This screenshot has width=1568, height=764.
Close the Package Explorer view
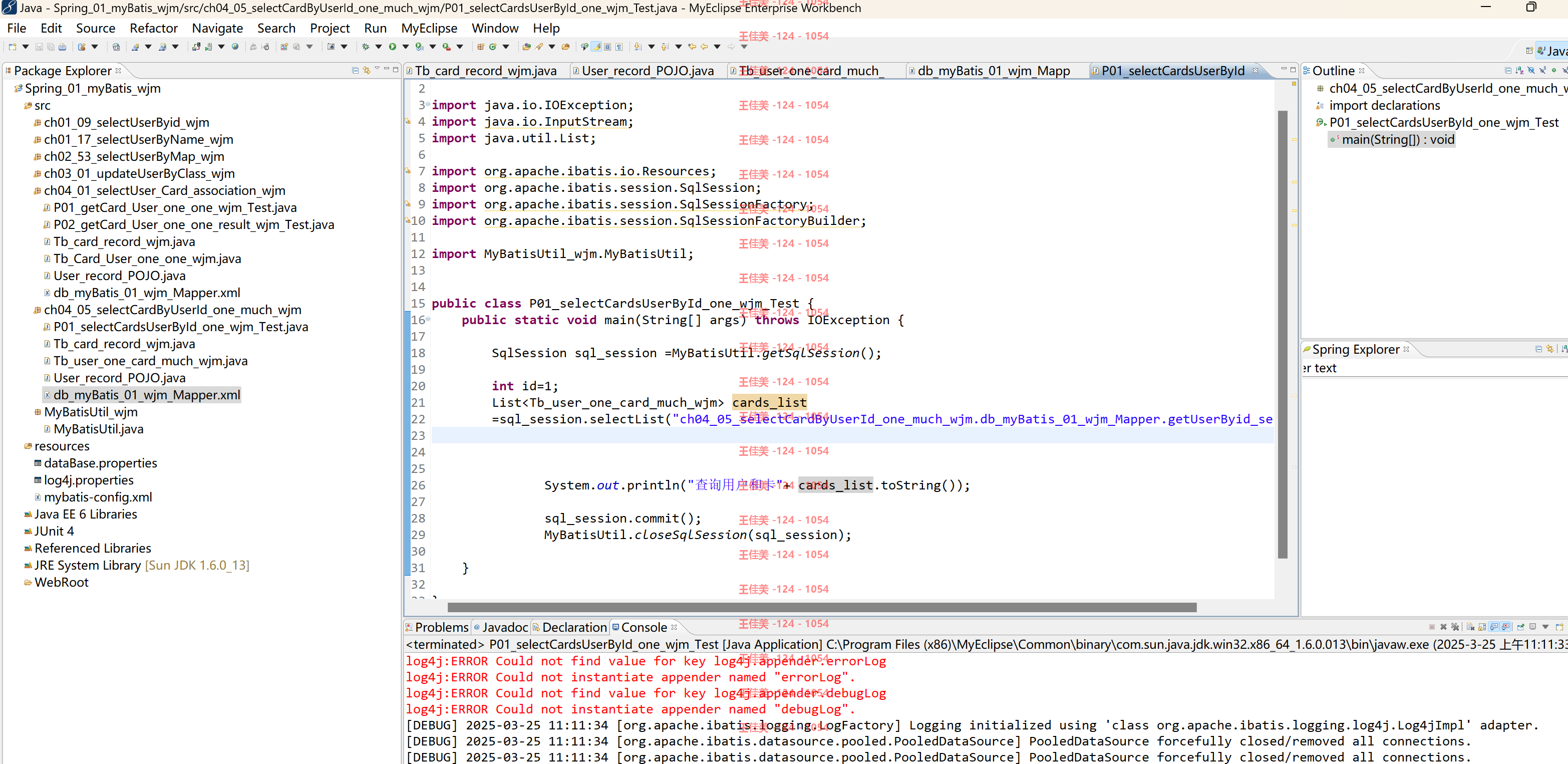tap(119, 71)
